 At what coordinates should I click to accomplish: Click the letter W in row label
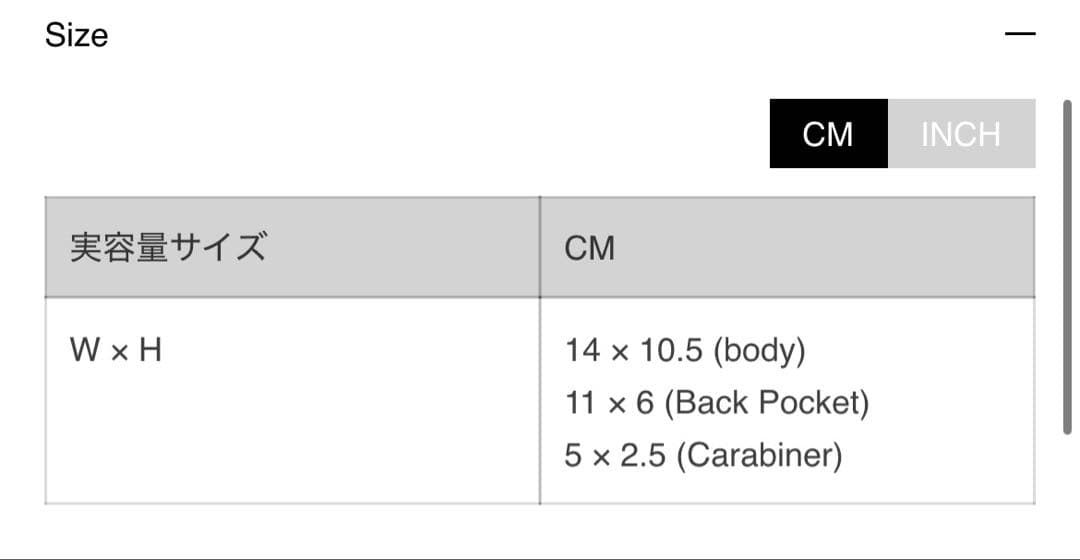[x=84, y=351]
